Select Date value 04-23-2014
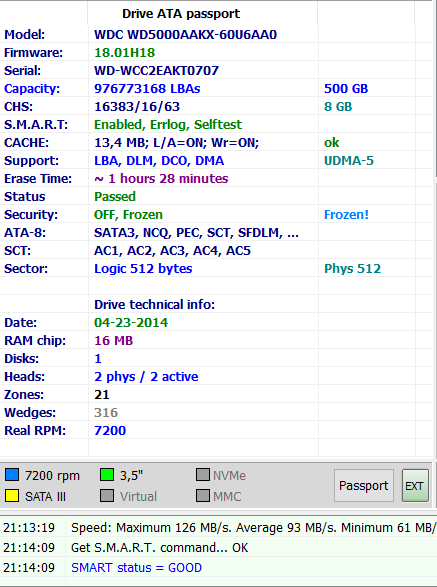 [131, 322]
